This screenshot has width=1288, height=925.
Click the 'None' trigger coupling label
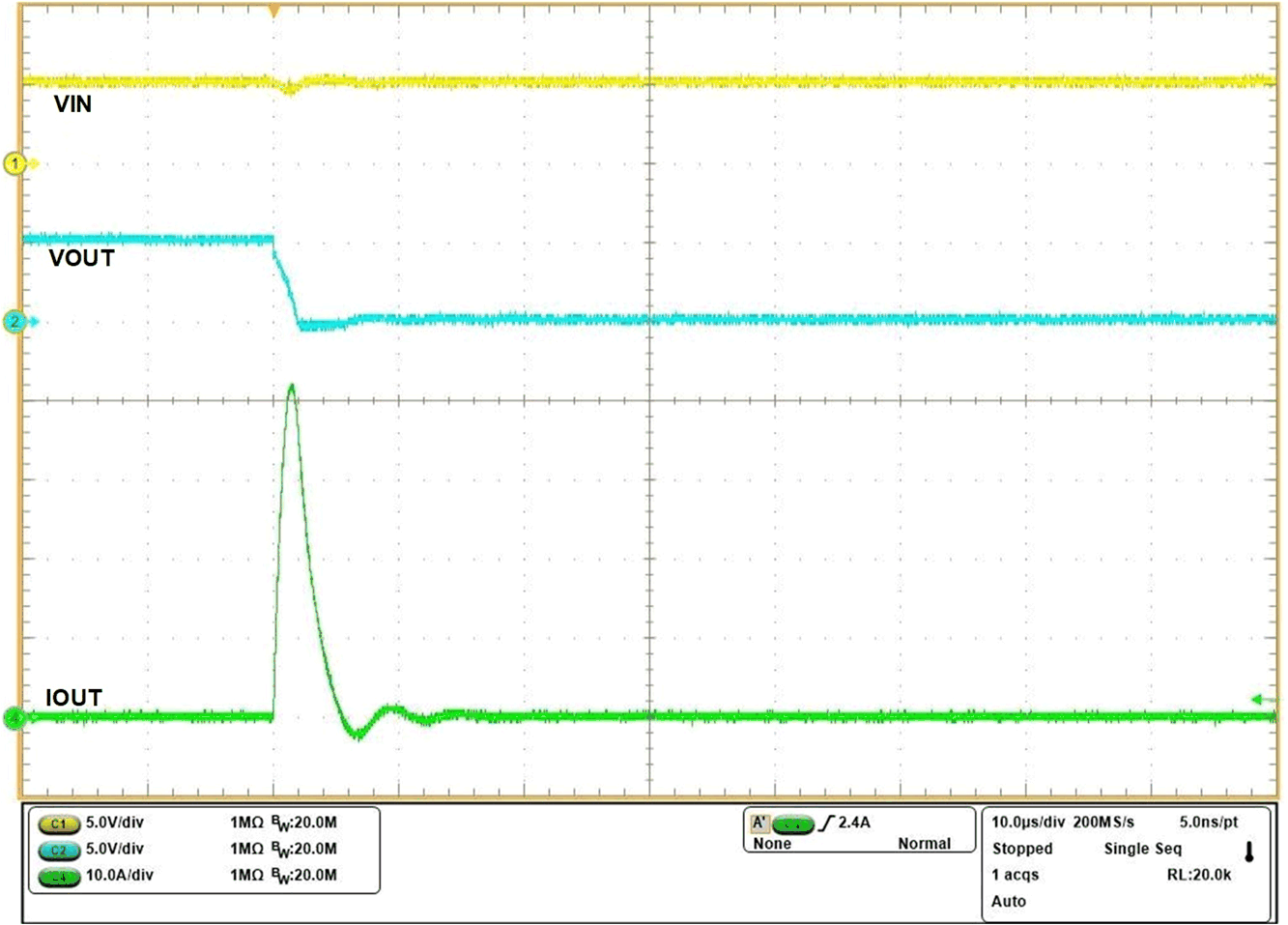(772, 844)
